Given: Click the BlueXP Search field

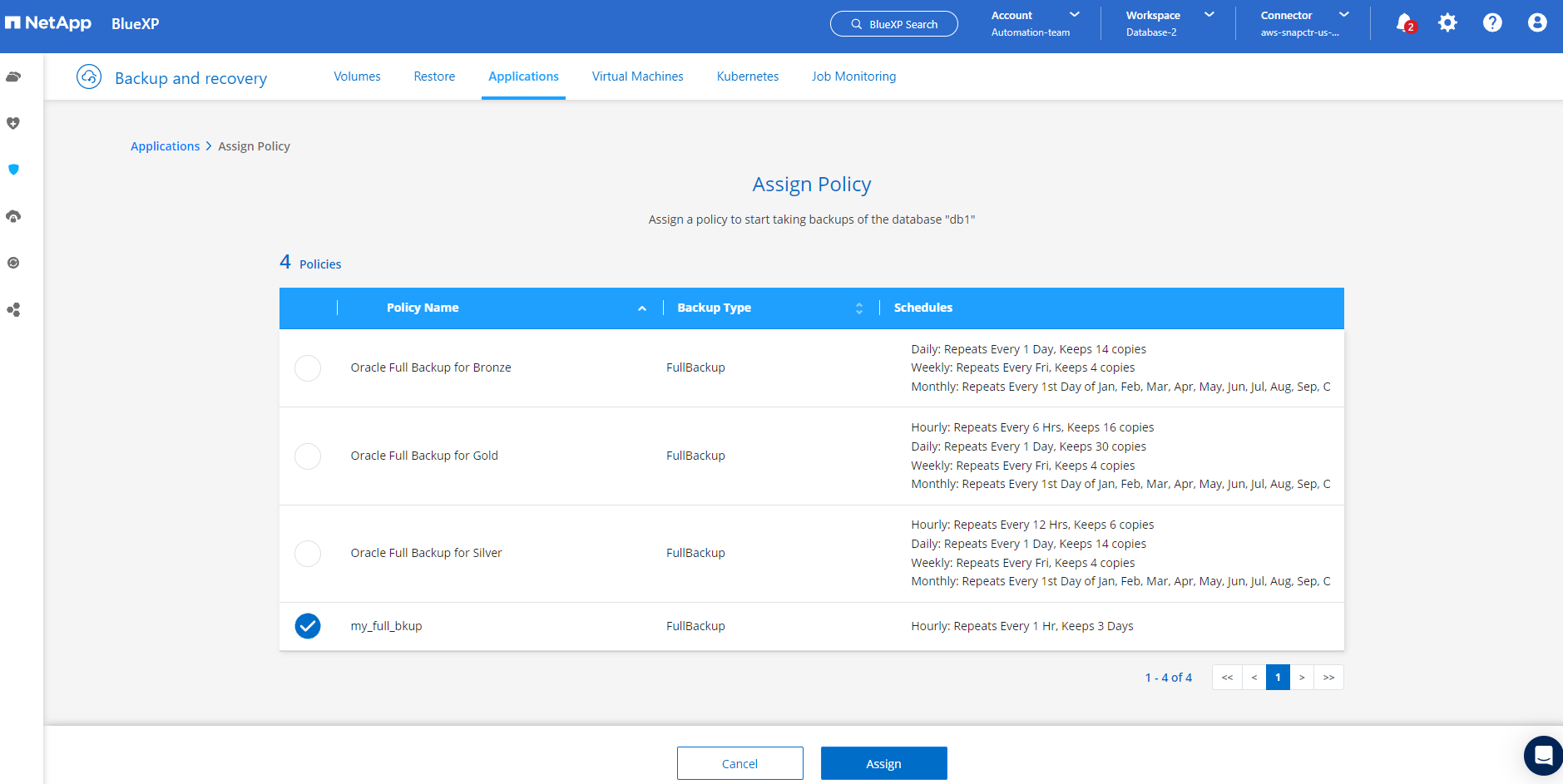Looking at the screenshot, I should (894, 24).
